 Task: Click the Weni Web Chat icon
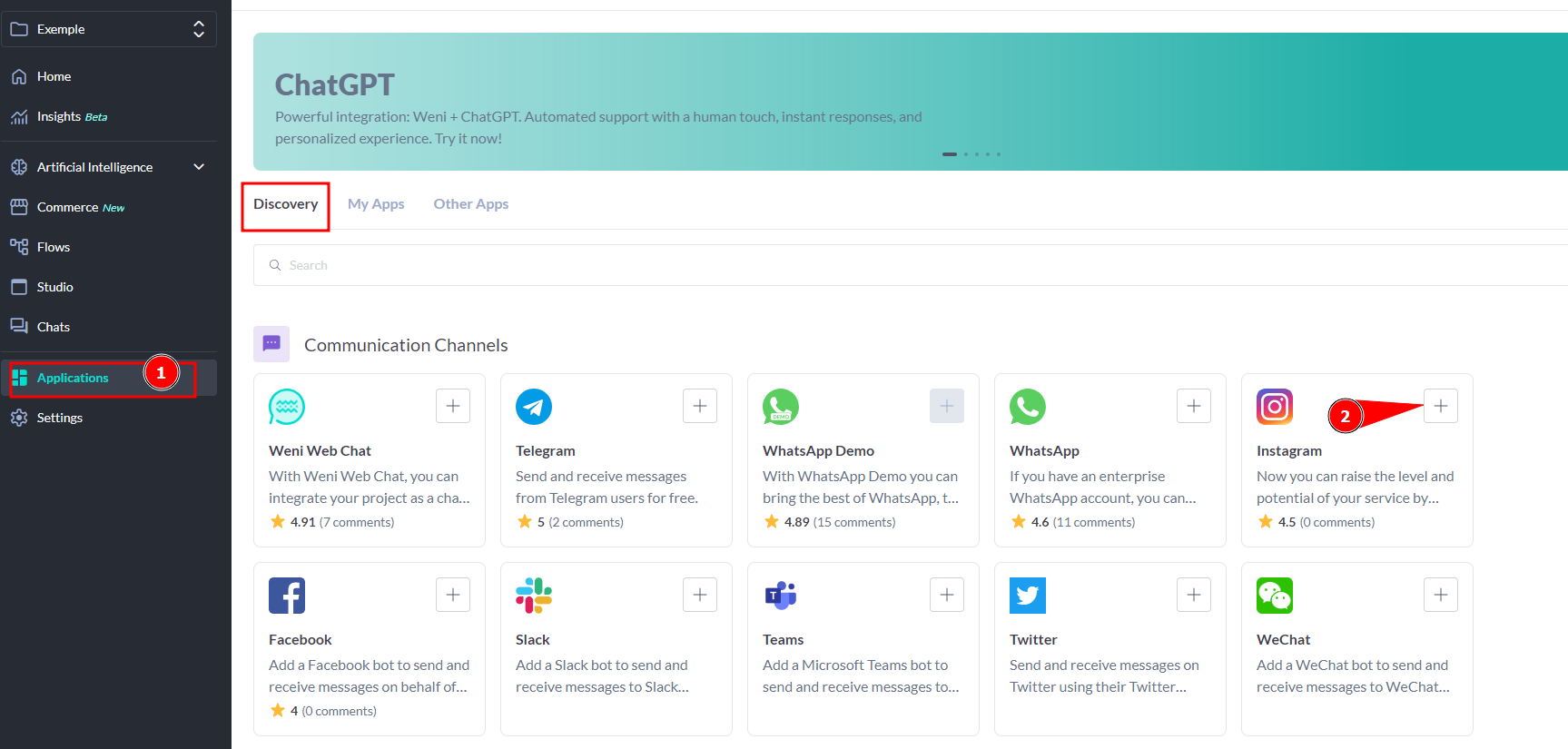click(x=287, y=407)
